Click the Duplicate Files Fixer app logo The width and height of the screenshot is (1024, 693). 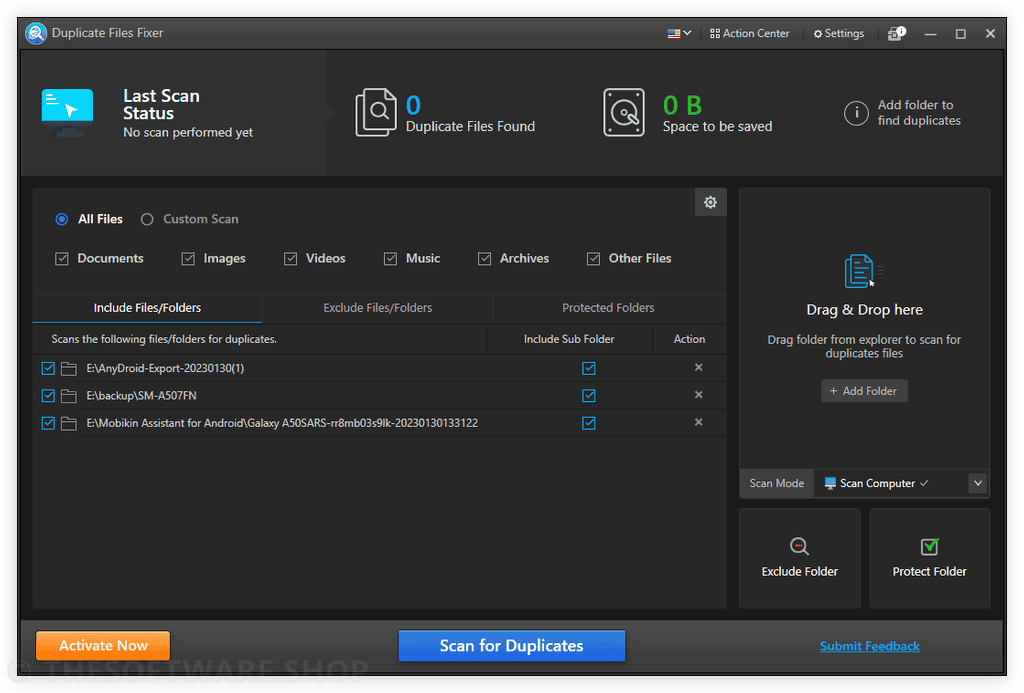click(x=36, y=33)
